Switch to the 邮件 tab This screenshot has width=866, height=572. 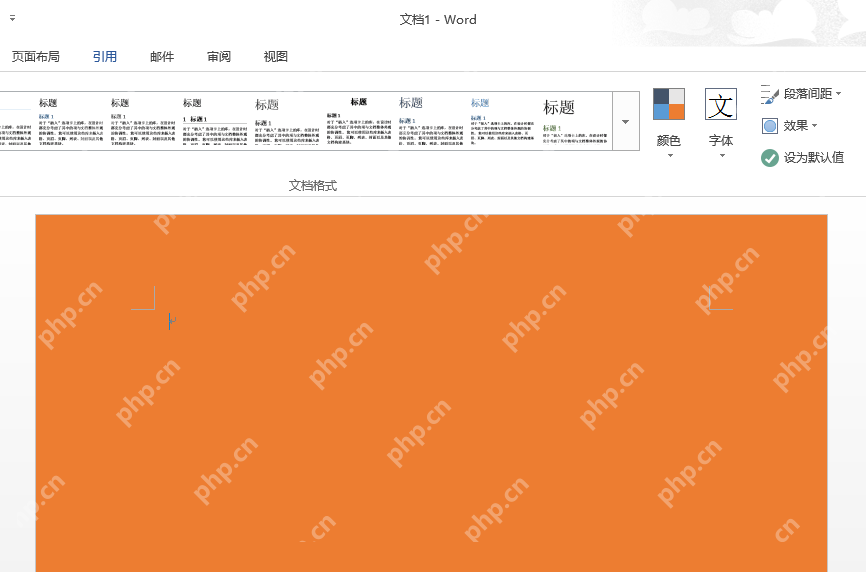[162, 56]
